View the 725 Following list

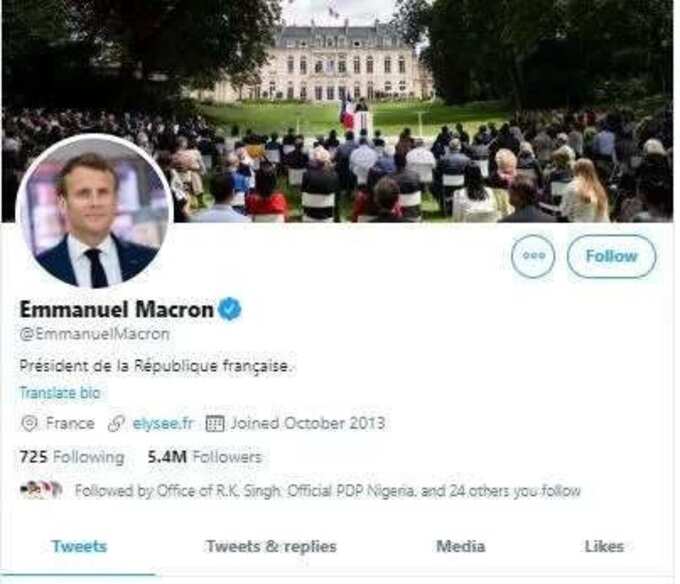click(72, 457)
